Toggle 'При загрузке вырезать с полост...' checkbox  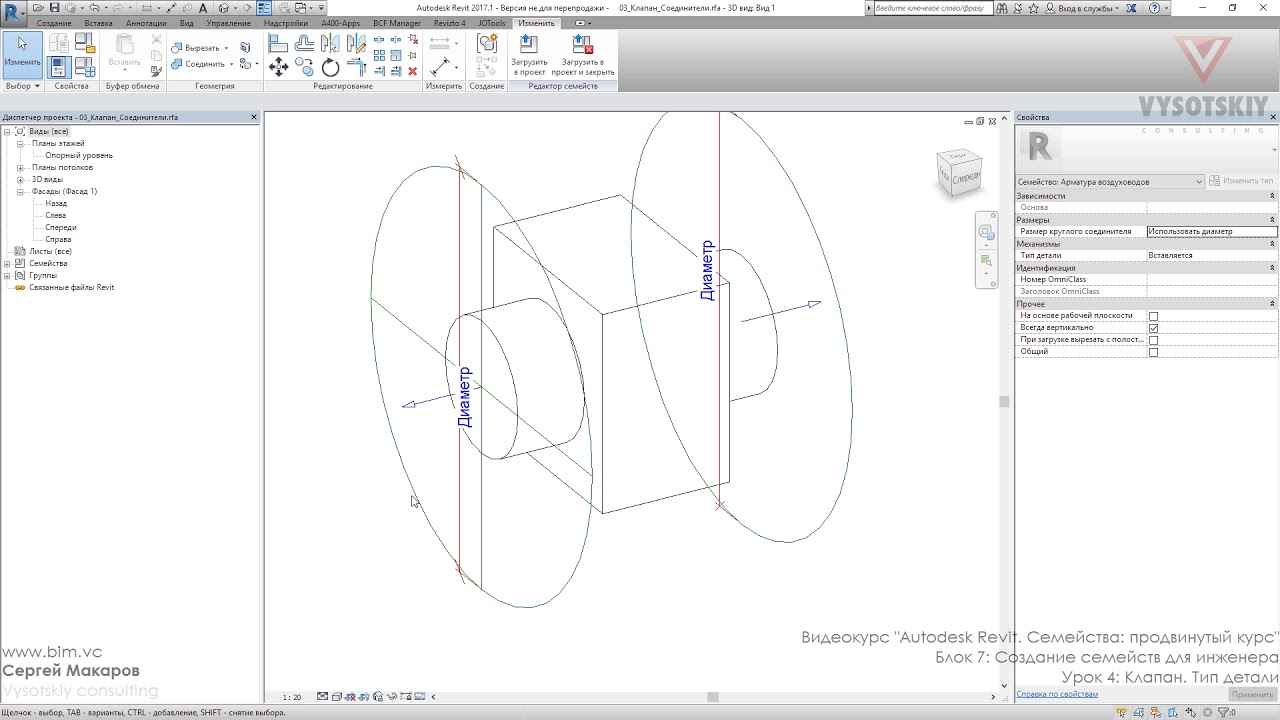coord(1153,340)
